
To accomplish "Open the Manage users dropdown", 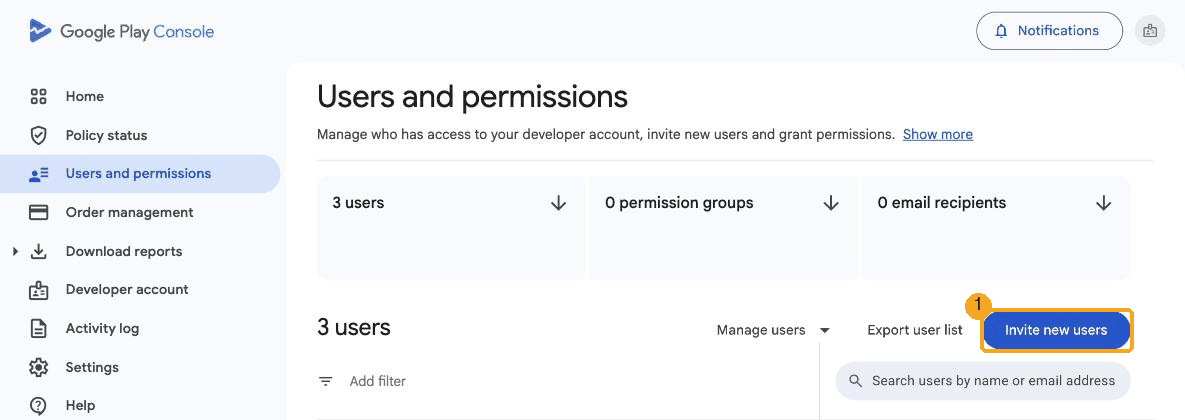I will [773, 330].
